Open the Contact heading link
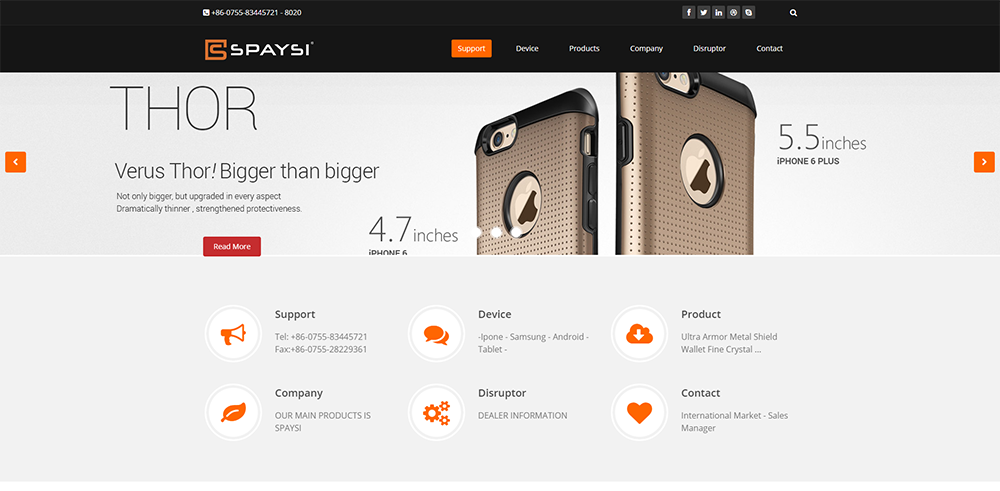This screenshot has height=491, width=1000. (x=700, y=393)
